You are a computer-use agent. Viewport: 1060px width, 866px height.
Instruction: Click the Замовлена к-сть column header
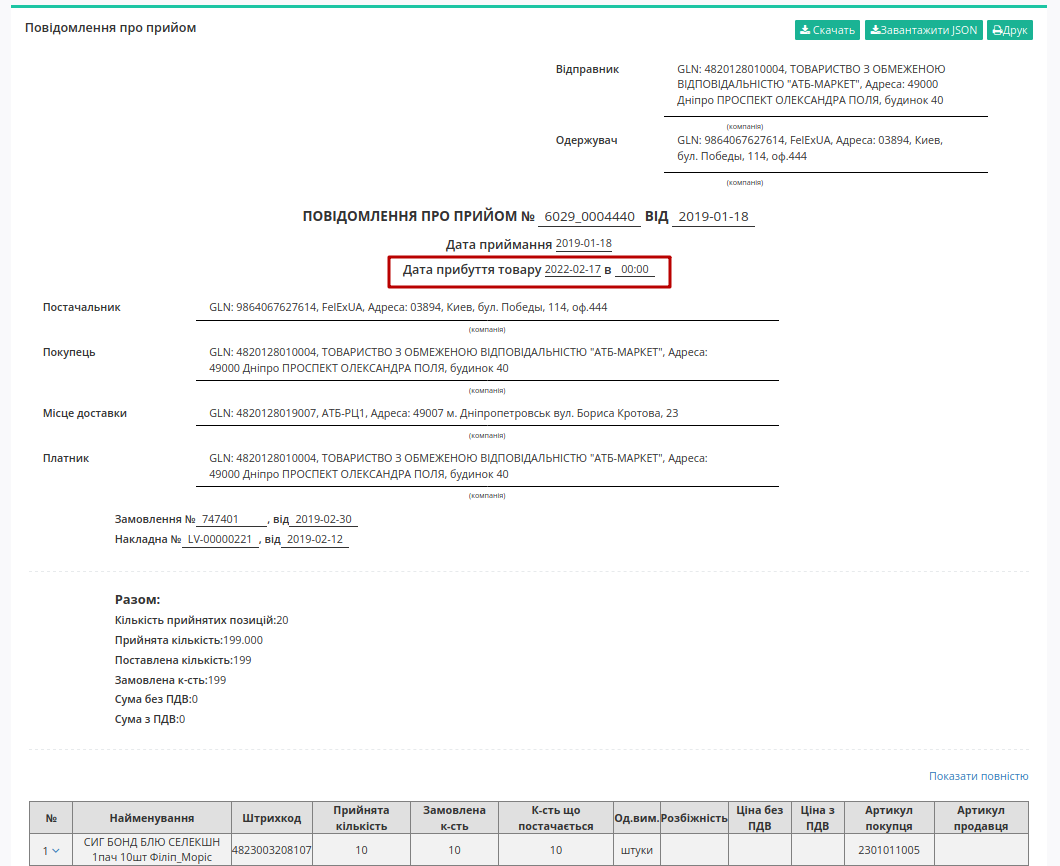click(x=454, y=818)
